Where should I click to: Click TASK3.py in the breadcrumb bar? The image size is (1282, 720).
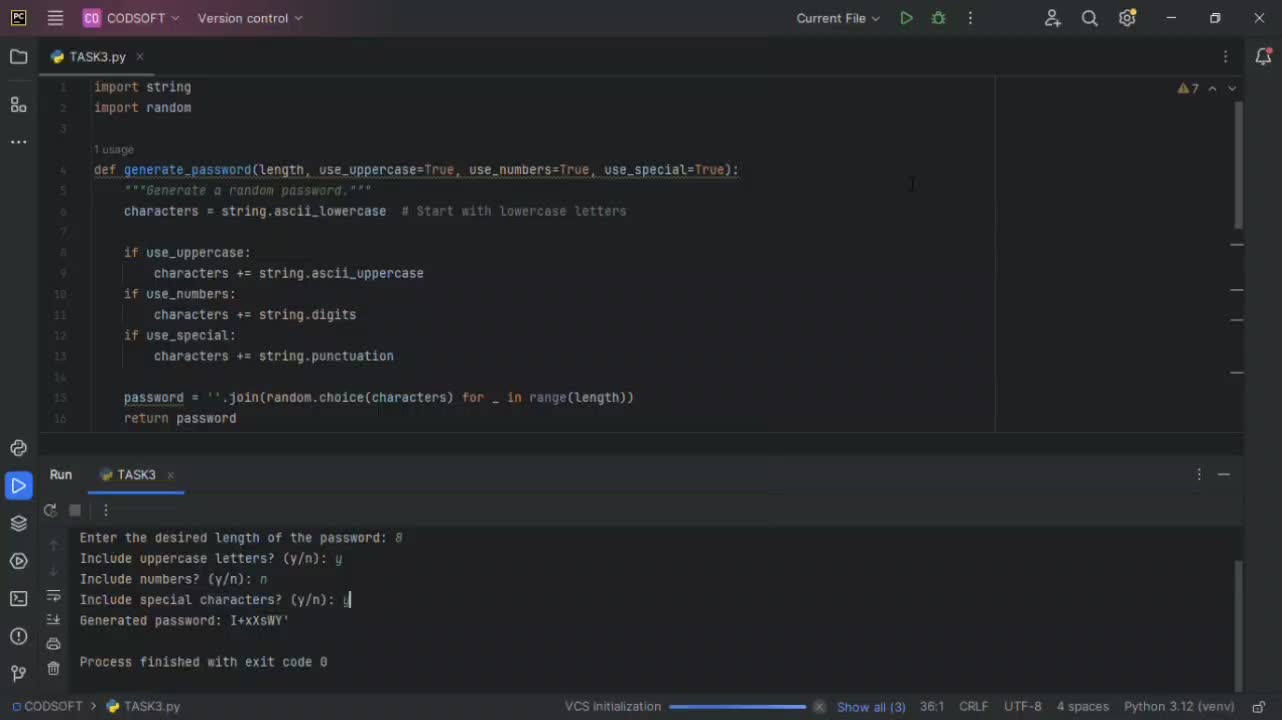(143, 706)
